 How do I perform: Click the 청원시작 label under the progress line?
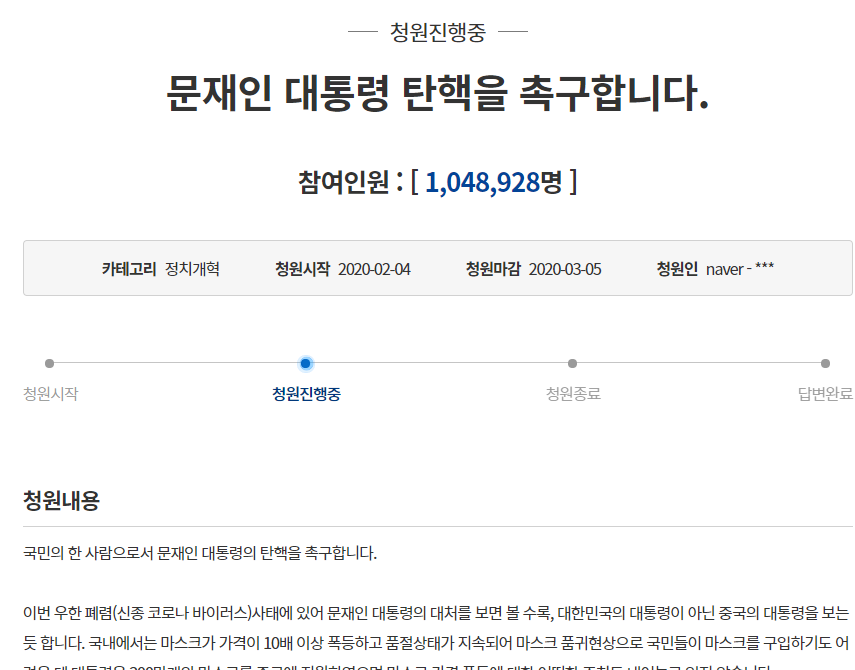pyautogui.click(x=50, y=394)
